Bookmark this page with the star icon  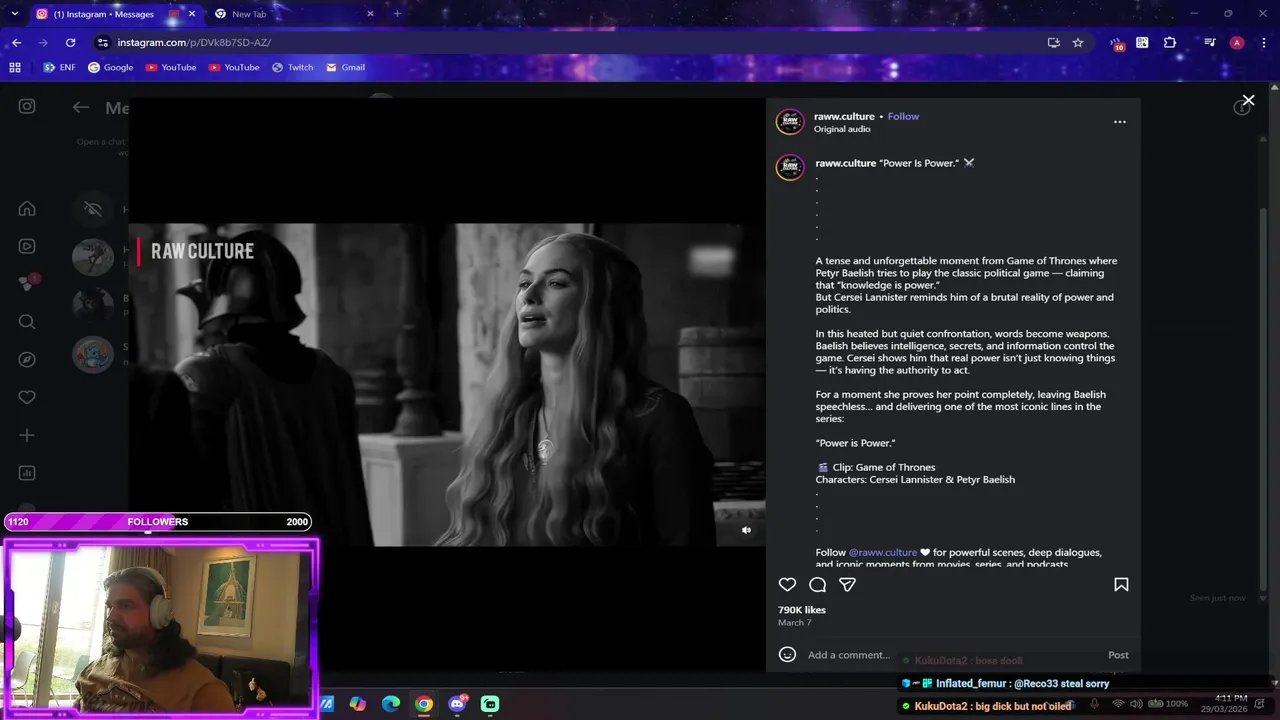pyautogui.click(x=1078, y=42)
